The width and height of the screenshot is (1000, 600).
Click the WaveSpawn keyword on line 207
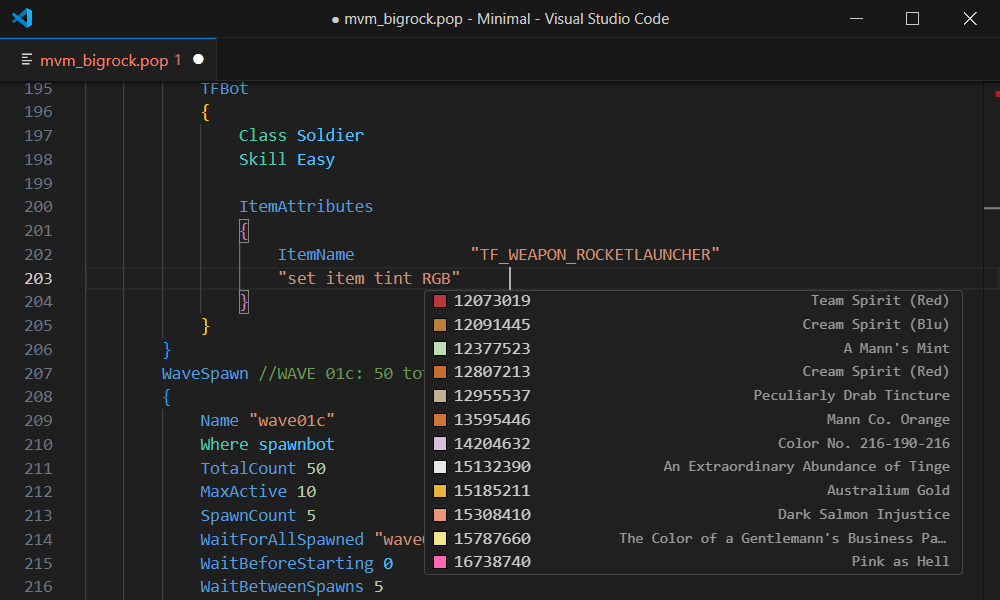[x=205, y=374]
